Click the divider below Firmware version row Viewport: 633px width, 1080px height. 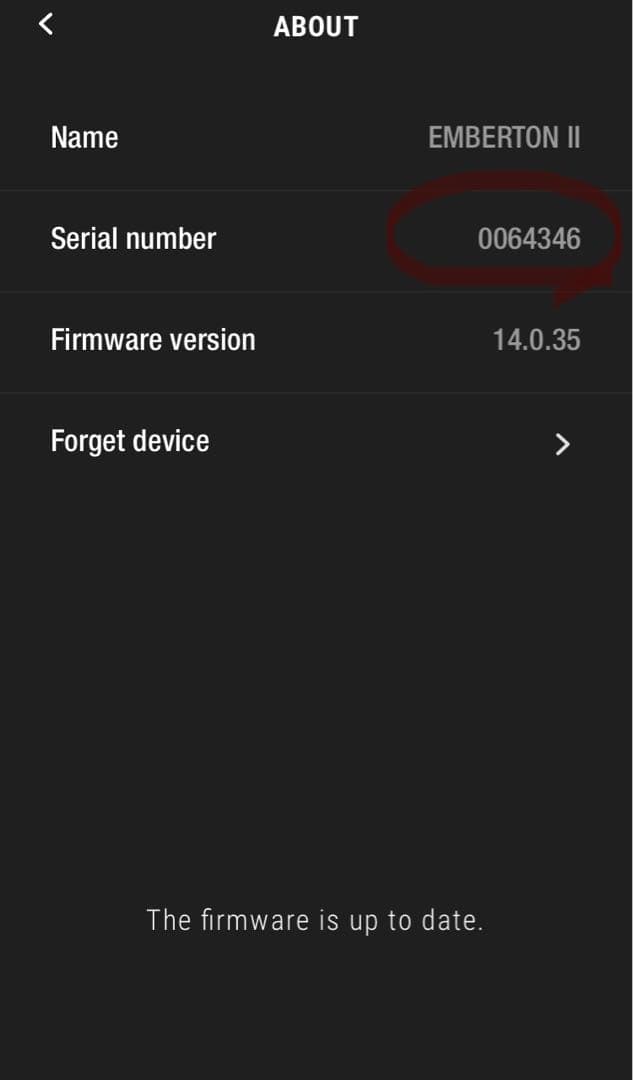click(x=316, y=393)
